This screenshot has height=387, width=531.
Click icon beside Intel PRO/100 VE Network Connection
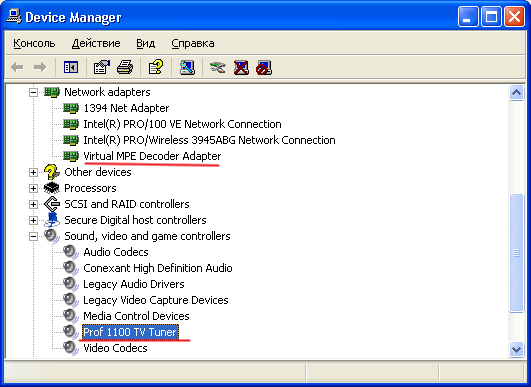coord(71,124)
